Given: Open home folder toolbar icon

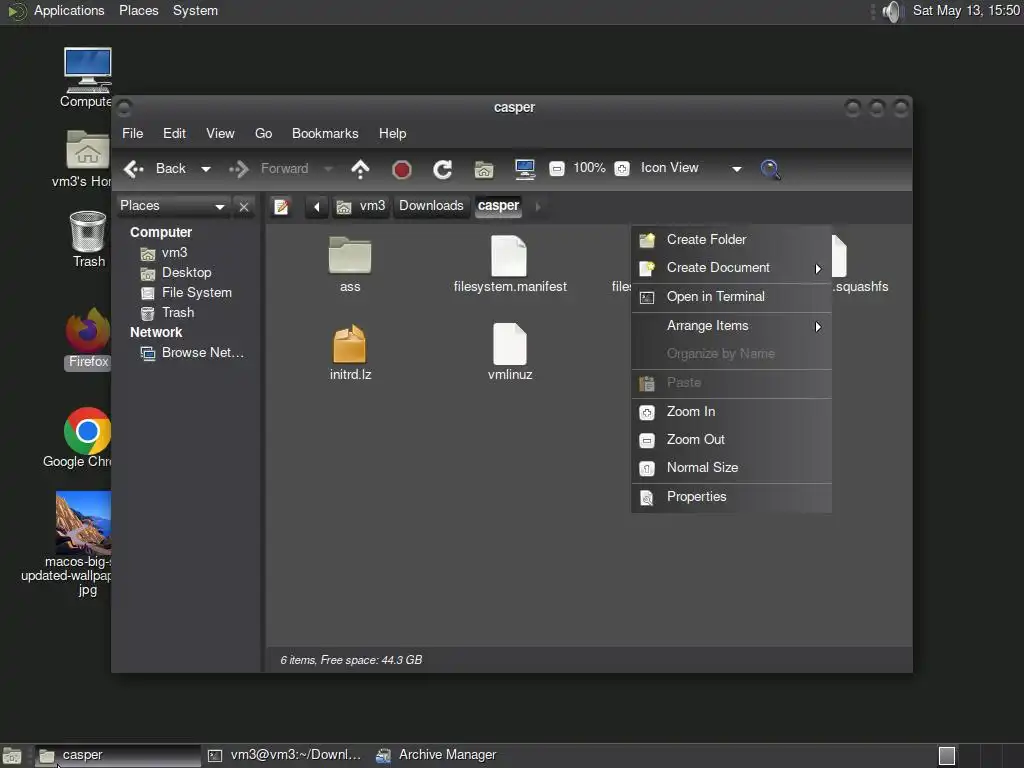Looking at the screenshot, I should (x=484, y=170).
